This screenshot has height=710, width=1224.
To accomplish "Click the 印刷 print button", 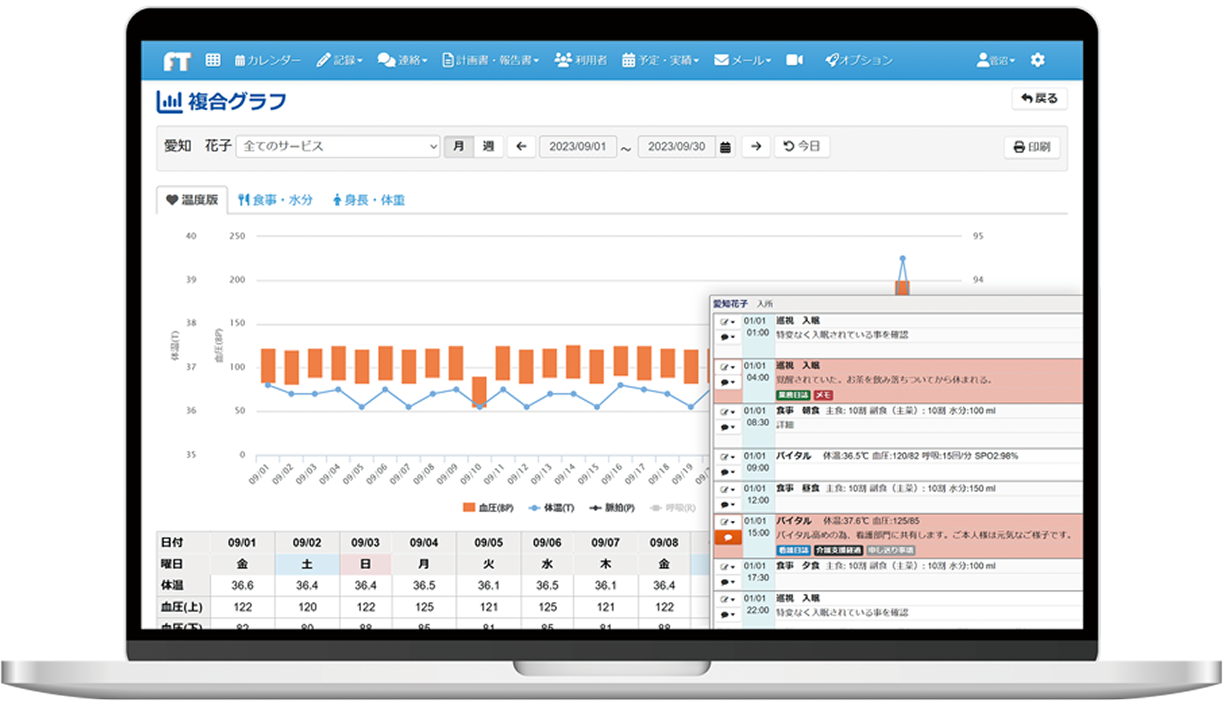I will [x=1031, y=147].
